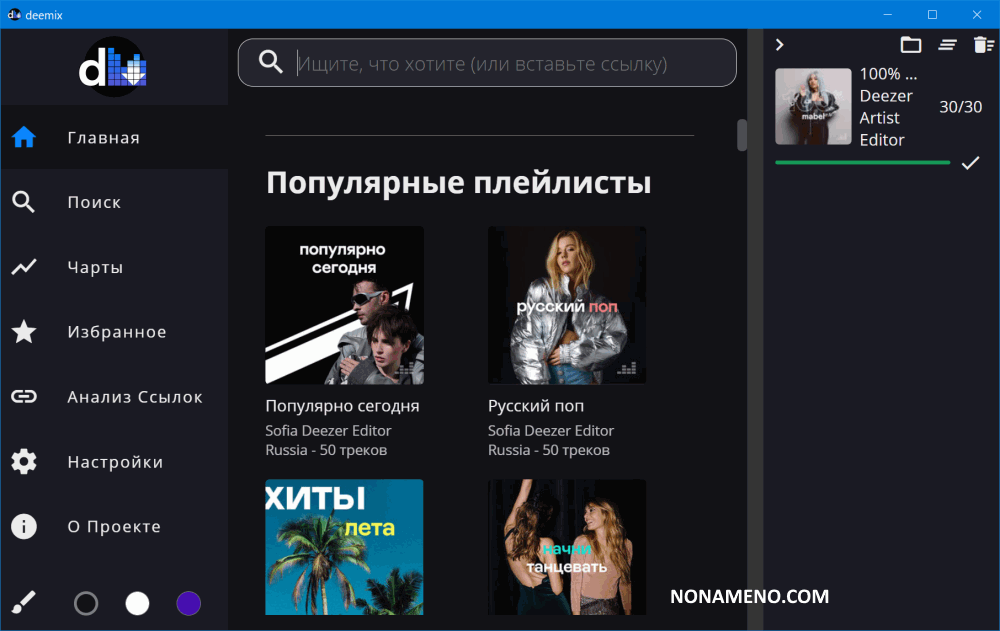Select the white theme circle
The image size is (1000, 631).
pyautogui.click(x=137, y=603)
